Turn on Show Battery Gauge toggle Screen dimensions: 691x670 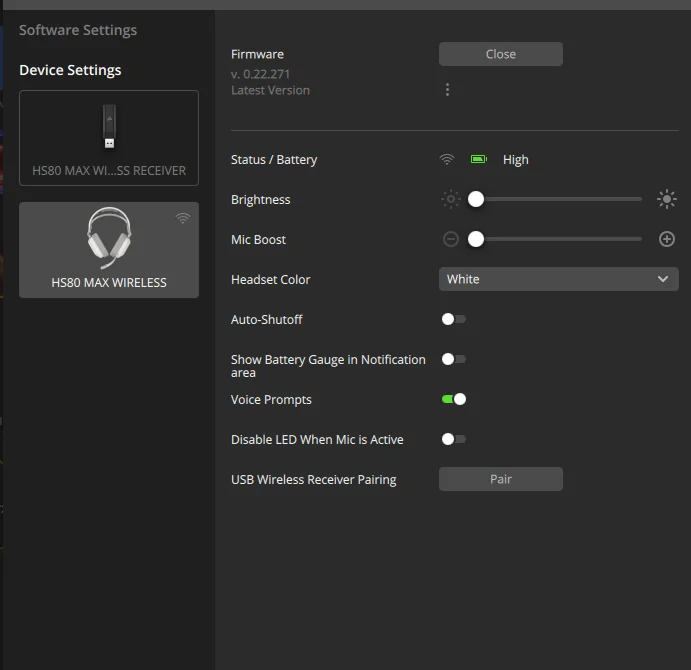click(x=453, y=359)
